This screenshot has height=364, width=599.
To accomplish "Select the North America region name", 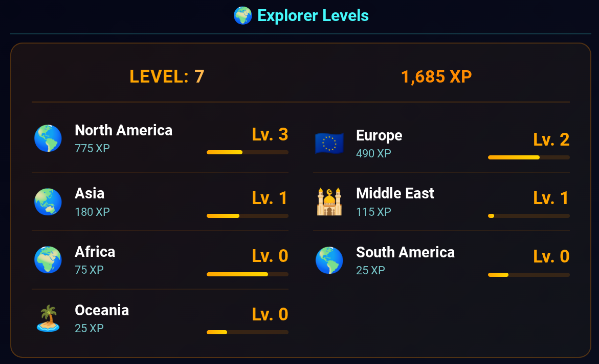I will click(x=123, y=130).
